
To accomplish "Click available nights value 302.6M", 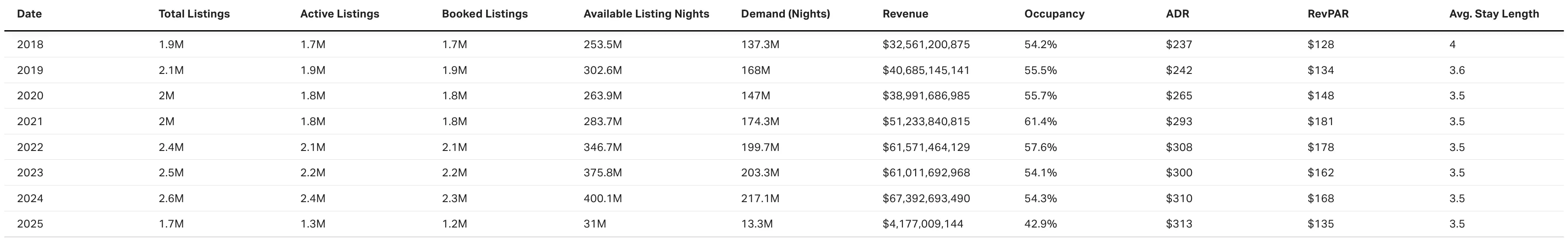I will click(x=603, y=70).
